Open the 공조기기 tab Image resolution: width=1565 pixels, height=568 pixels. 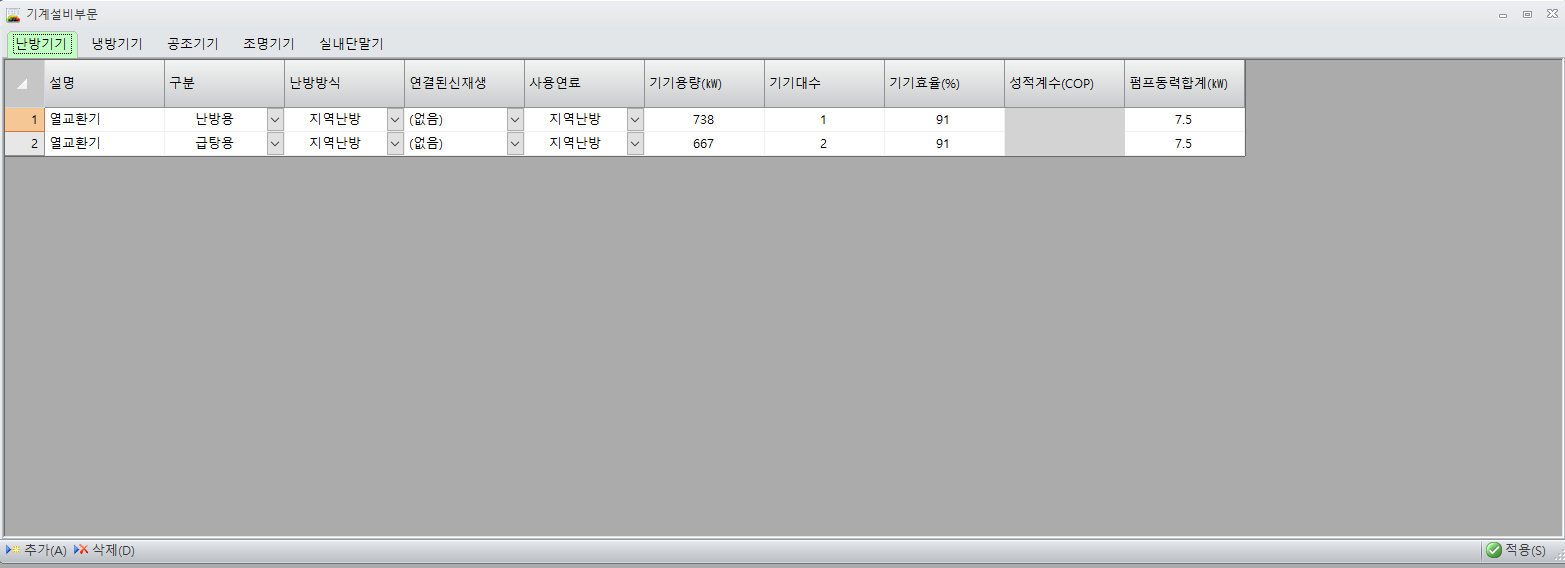[x=193, y=44]
